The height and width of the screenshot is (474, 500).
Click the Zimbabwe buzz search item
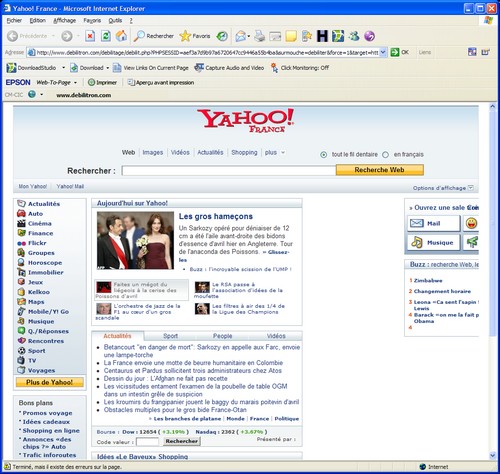click(x=428, y=281)
